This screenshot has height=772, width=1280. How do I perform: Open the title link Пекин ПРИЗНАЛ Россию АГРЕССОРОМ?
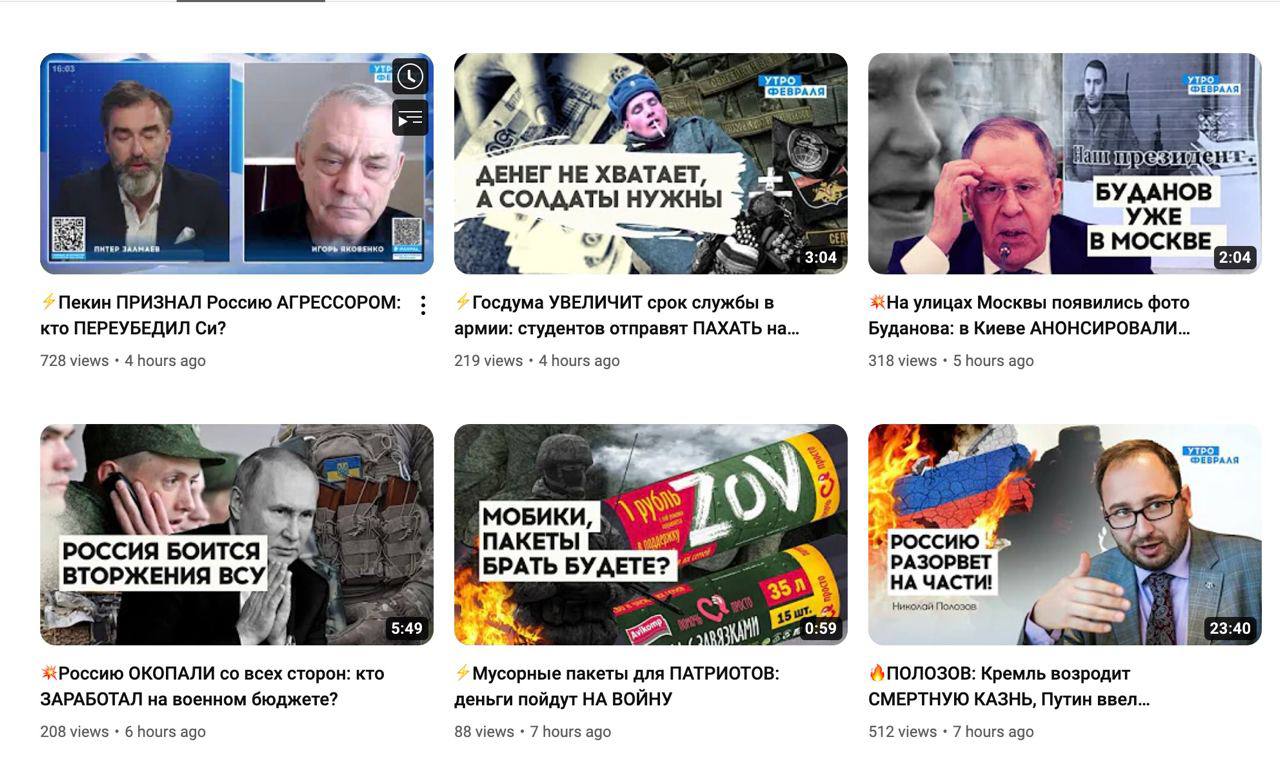(220, 315)
